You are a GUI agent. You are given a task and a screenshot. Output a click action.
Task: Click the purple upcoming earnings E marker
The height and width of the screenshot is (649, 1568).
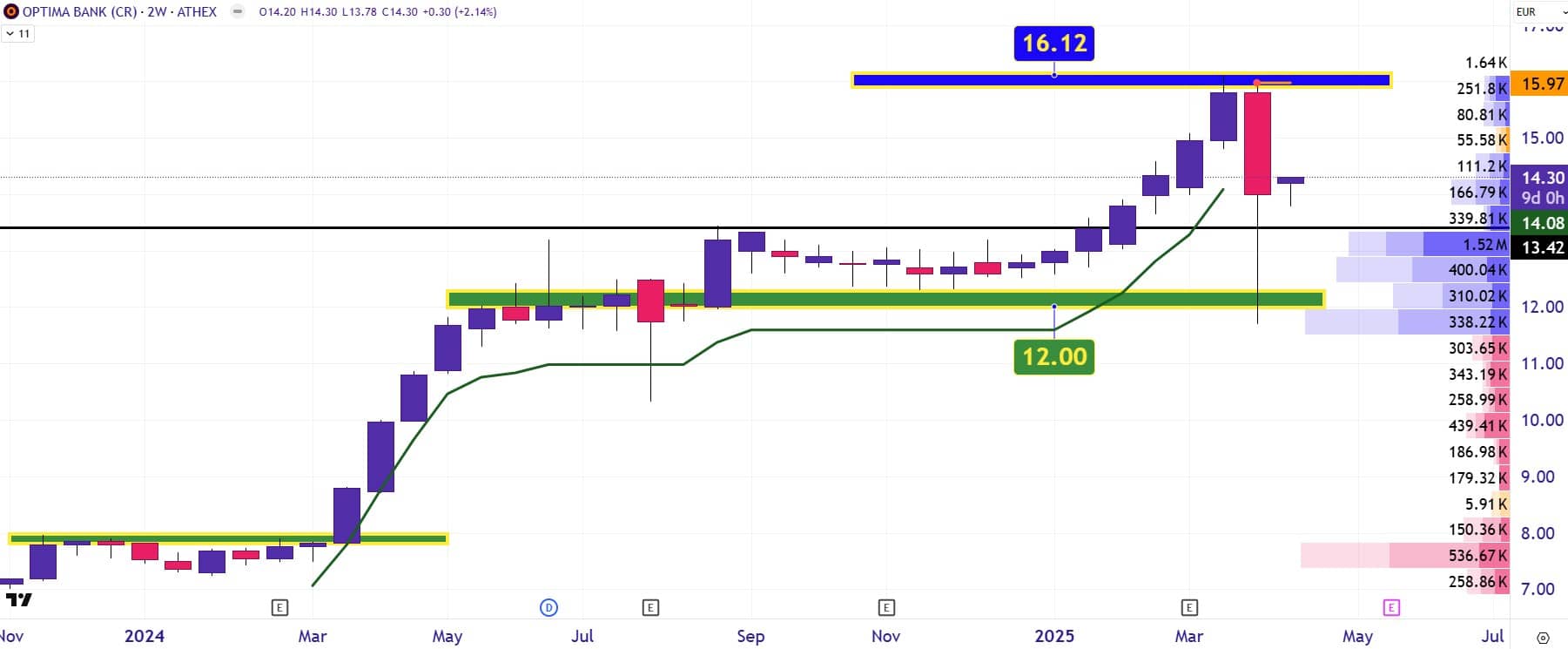(1391, 607)
